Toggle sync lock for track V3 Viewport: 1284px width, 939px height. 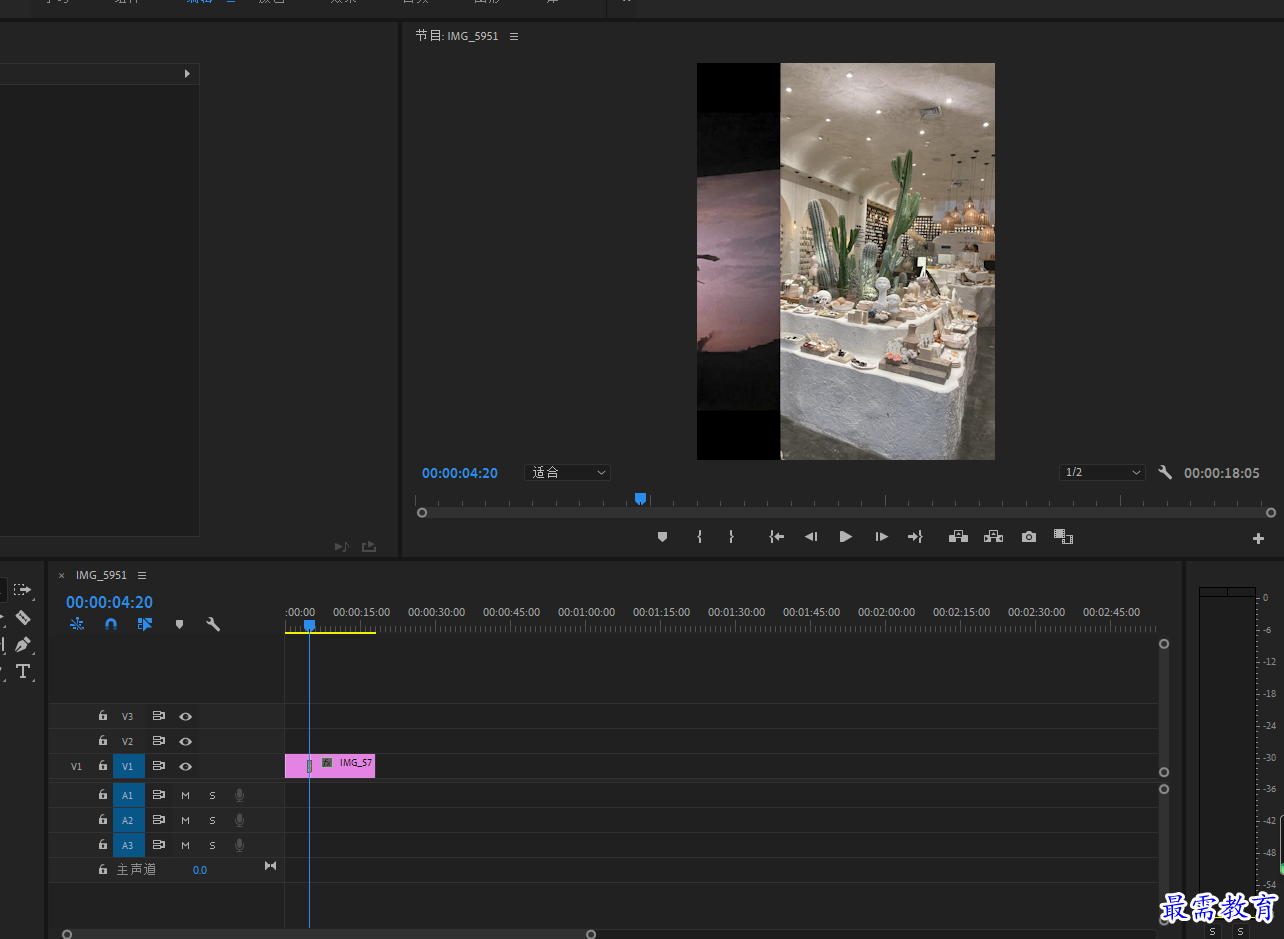[159, 716]
